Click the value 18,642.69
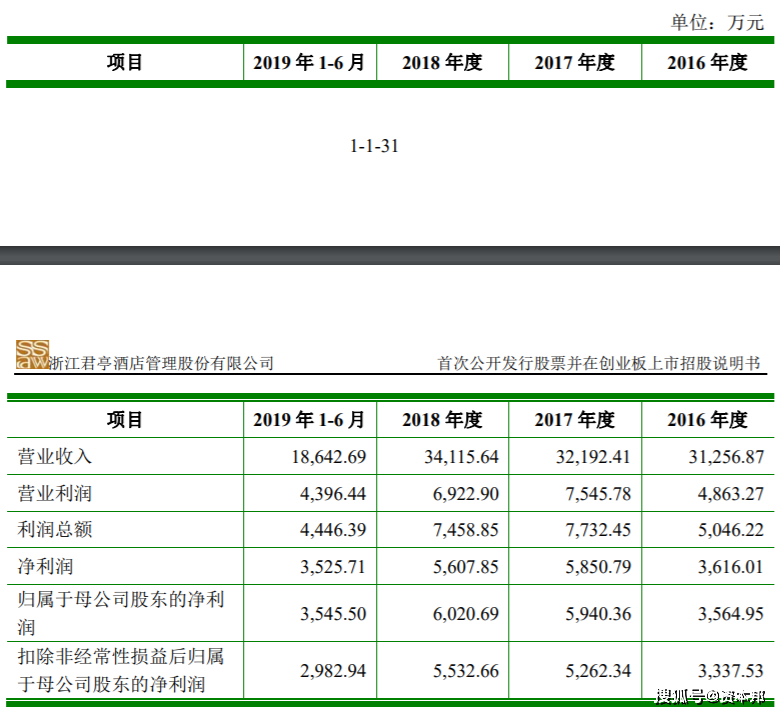 [329, 457]
